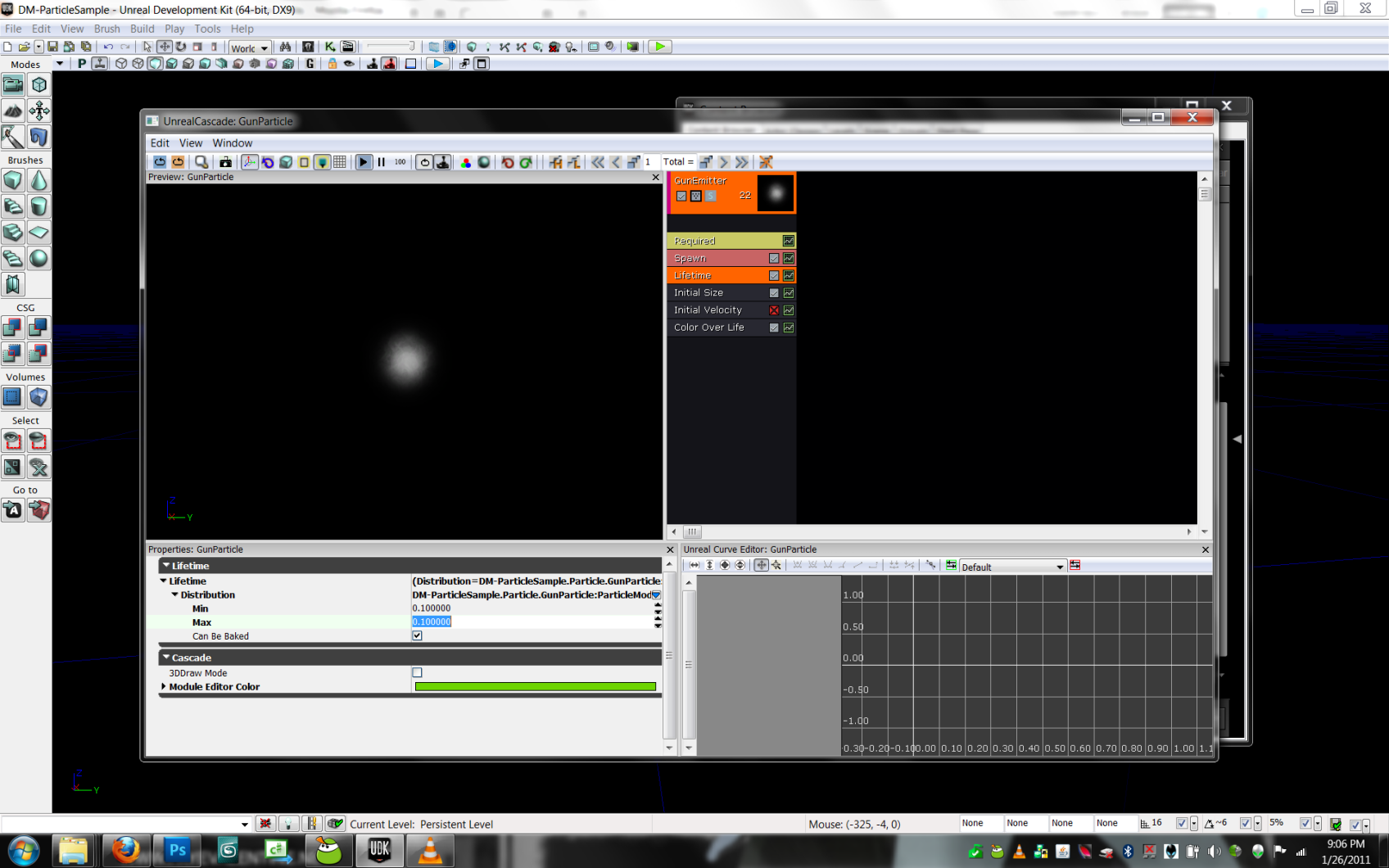Click the green create curve tab icon
The height and width of the screenshot is (868, 1389).
(951, 566)
